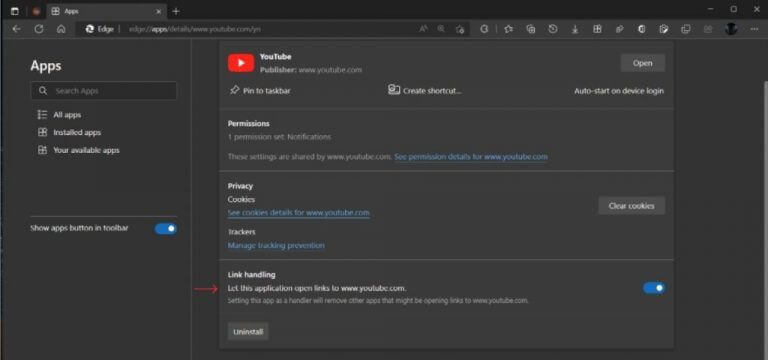The width and height of the screenshot is (768, 360).
Task: Click Create shortcut for YouTube
Action: pyautogui.click(x=425, y=90)
